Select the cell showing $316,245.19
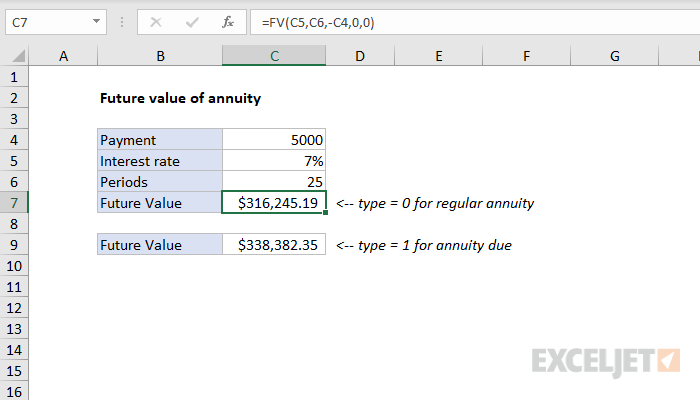This screenshot has width=700, height=400. tap(274, 203)
